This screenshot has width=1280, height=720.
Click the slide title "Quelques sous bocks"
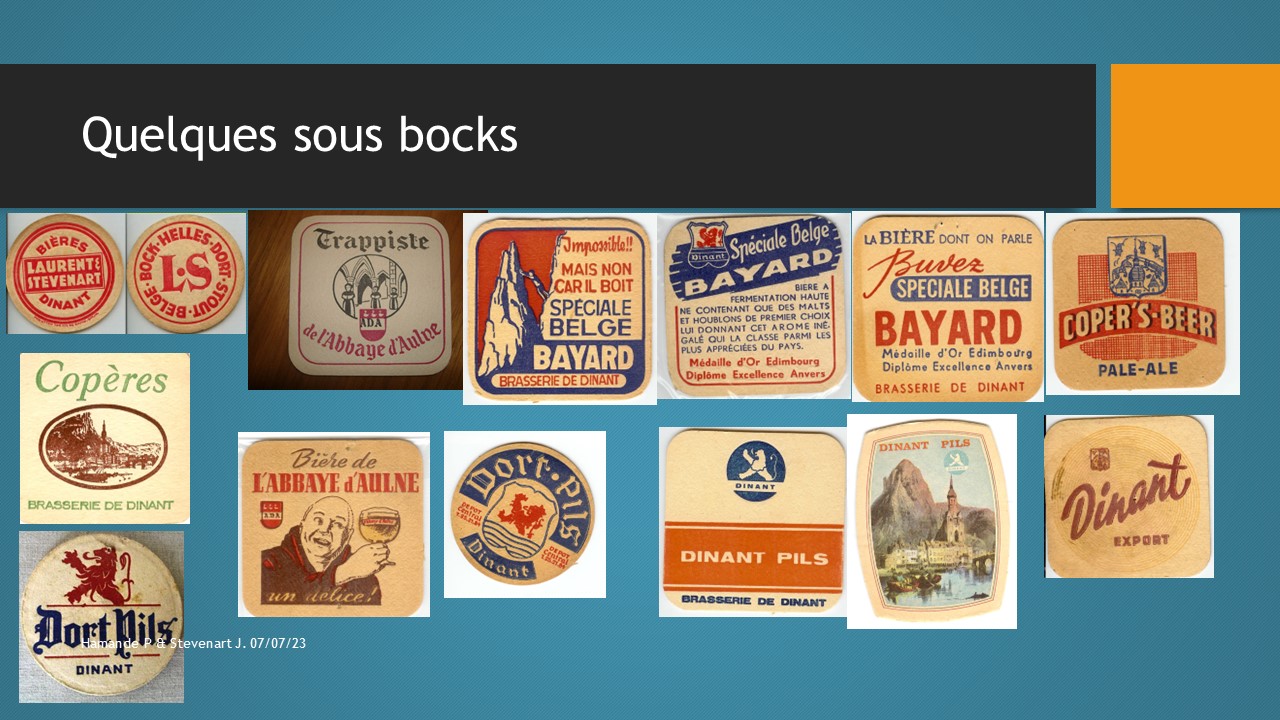click(x=300, y=135)
